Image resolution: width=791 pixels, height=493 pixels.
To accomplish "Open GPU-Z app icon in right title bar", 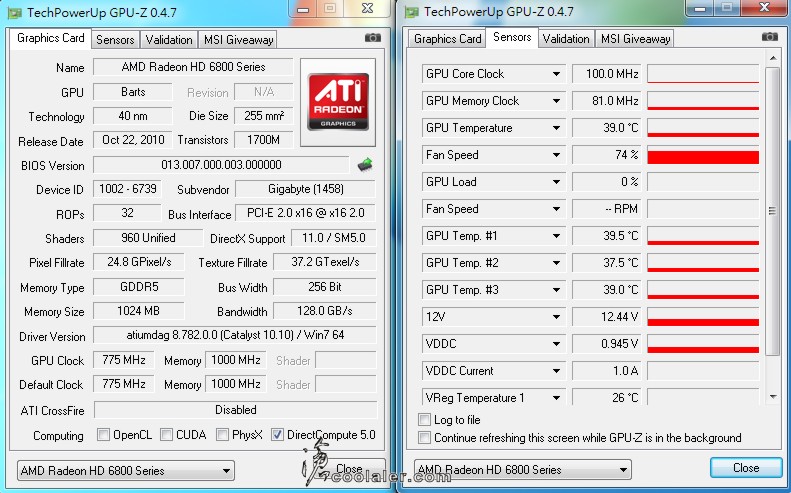I will click(412, 12).
